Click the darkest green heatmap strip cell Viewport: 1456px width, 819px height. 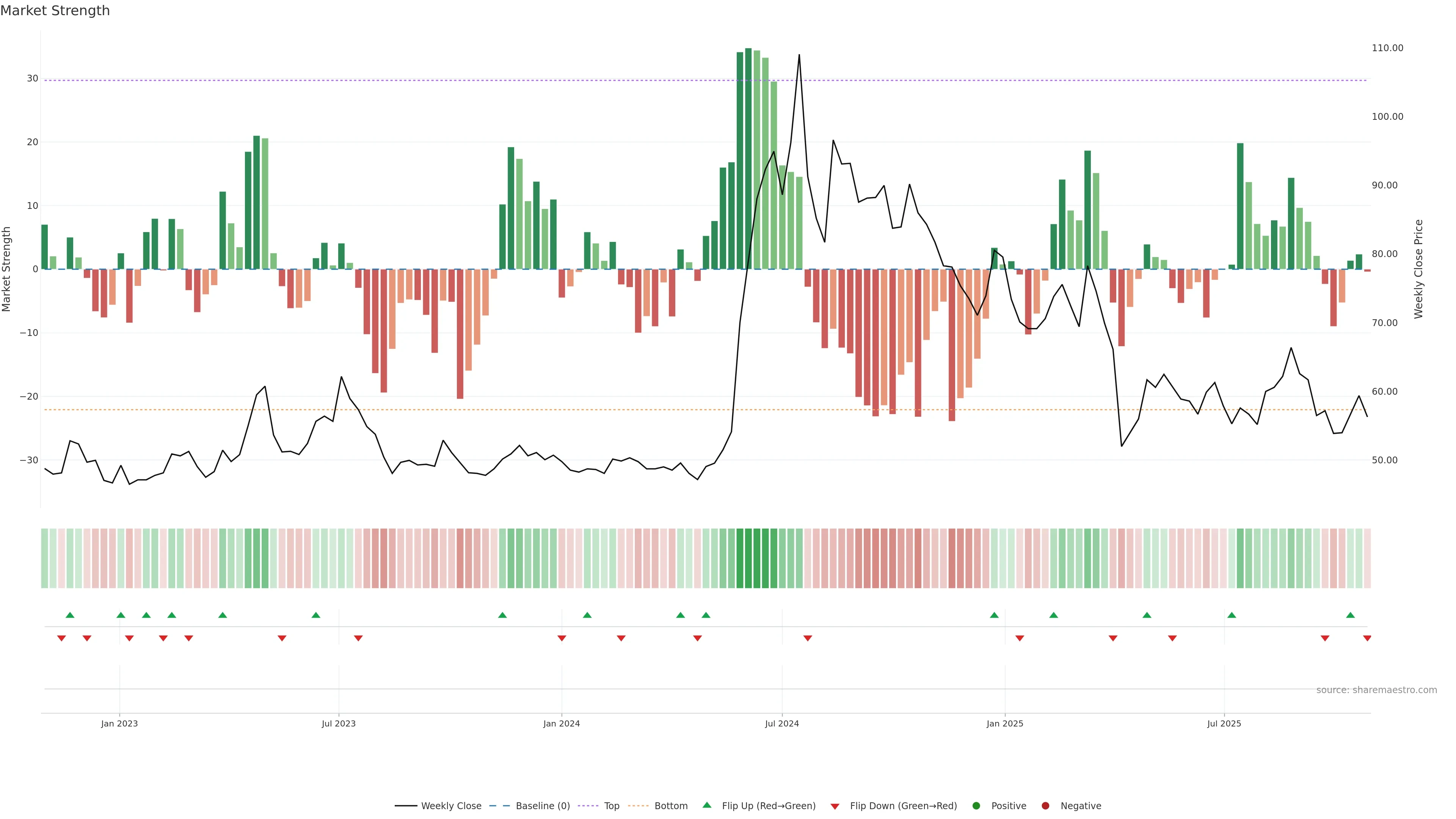(x=748, y=559)
